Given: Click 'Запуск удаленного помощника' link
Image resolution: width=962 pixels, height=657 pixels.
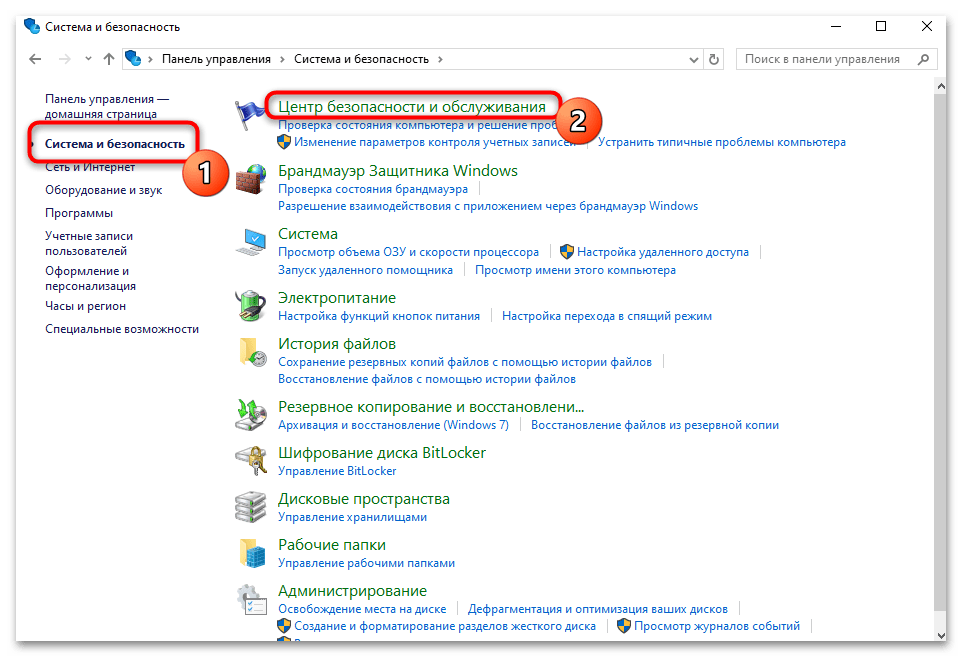Looking at the screenshot, I should point(366,270).
